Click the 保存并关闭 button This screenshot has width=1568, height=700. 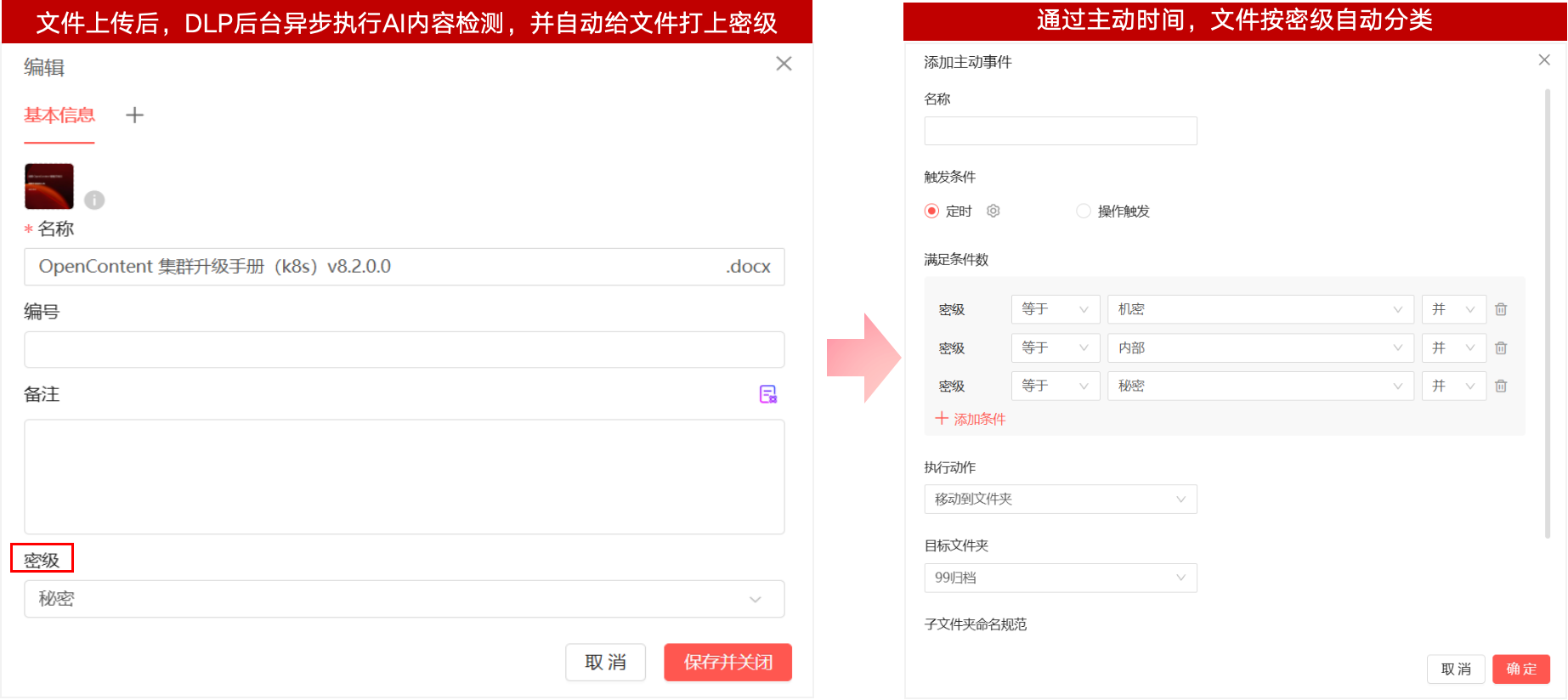727,663
